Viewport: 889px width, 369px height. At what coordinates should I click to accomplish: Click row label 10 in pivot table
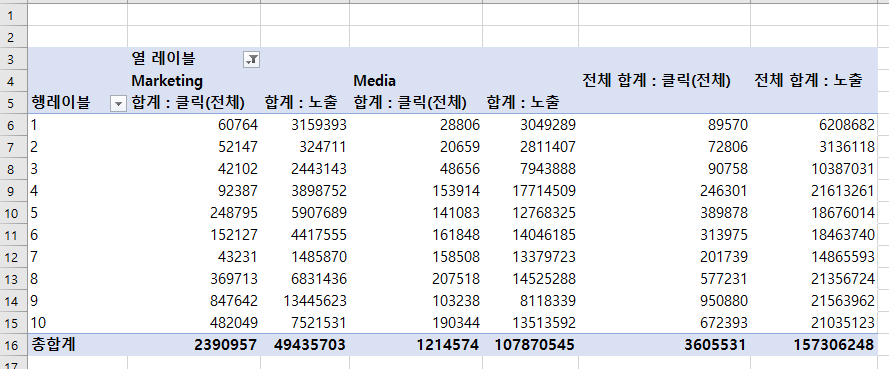tap(77, 323)
